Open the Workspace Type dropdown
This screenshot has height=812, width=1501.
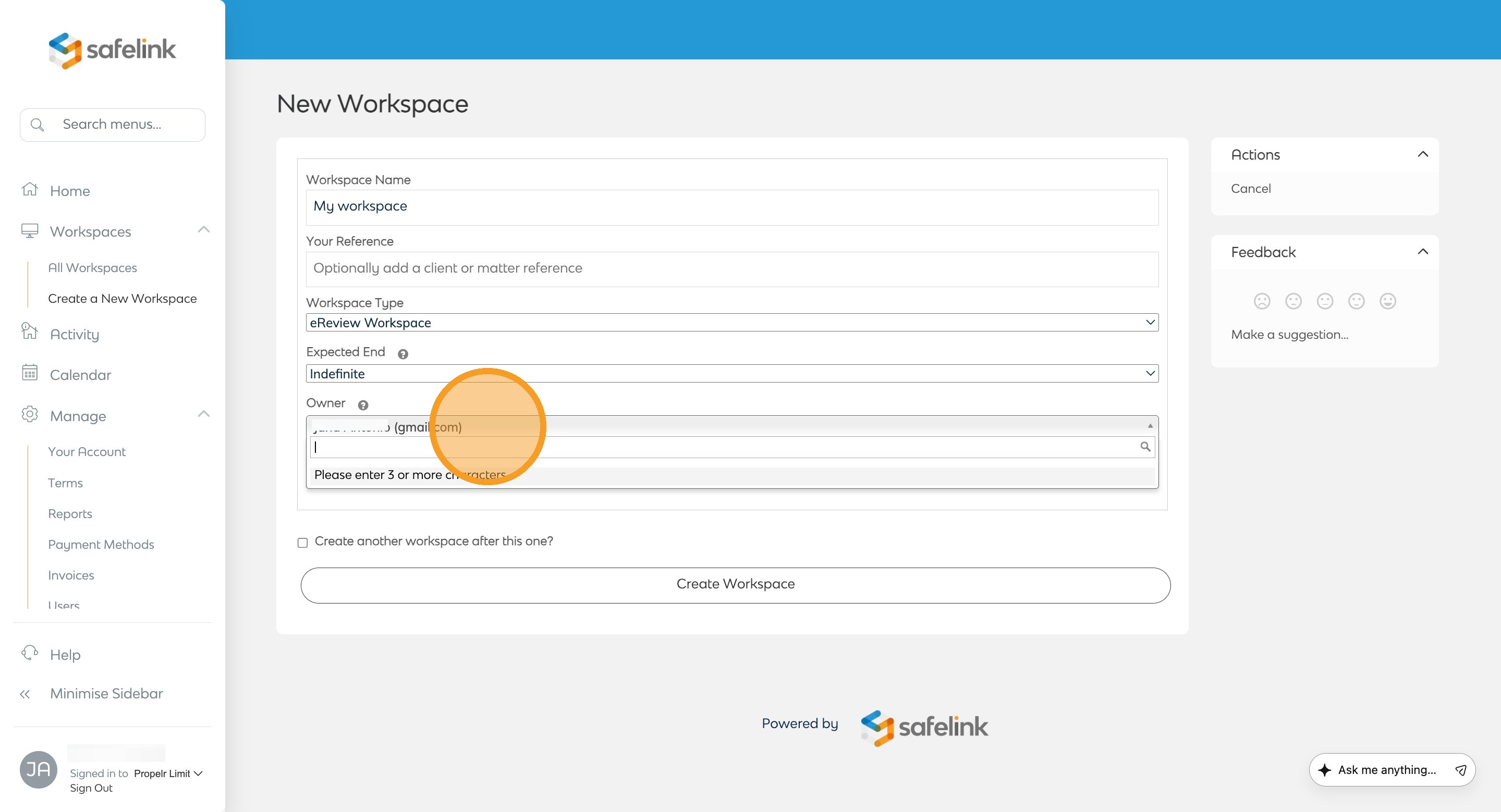[x=732, y=323]
